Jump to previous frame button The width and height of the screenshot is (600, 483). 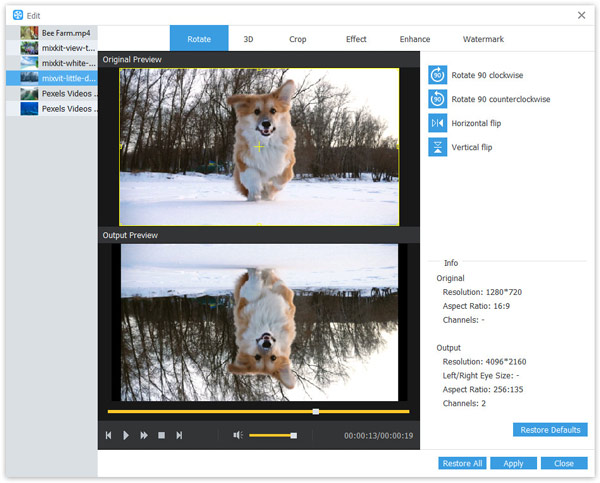(x=108, y=435)
